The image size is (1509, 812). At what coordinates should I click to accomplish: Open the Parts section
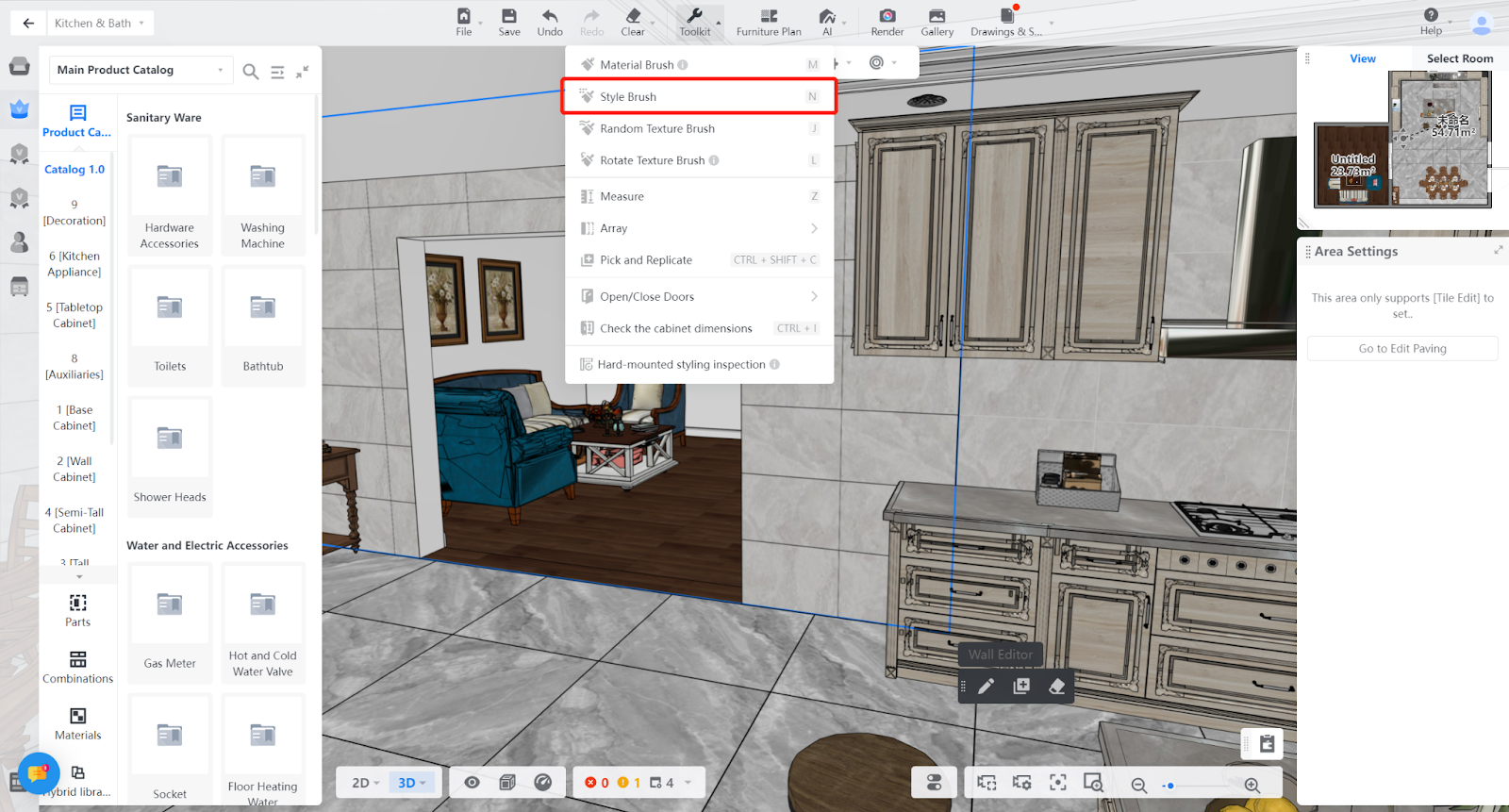[78, 610]
